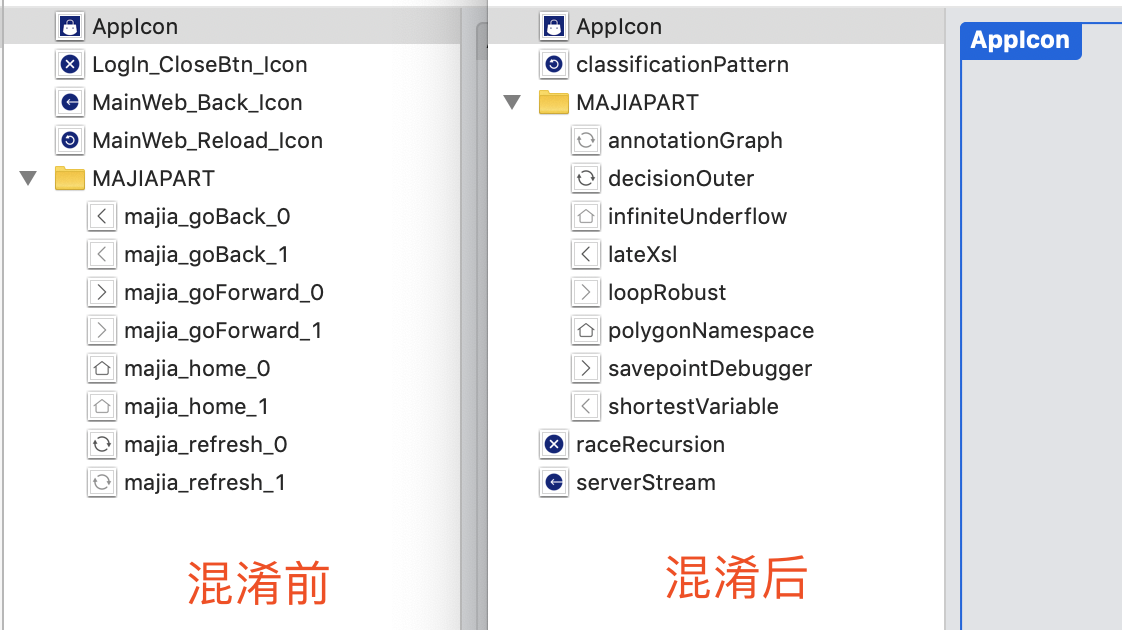
Task: Click the LogIn_CloseBtn_Icon close icon thumbnail
Action: pos(69,65)
